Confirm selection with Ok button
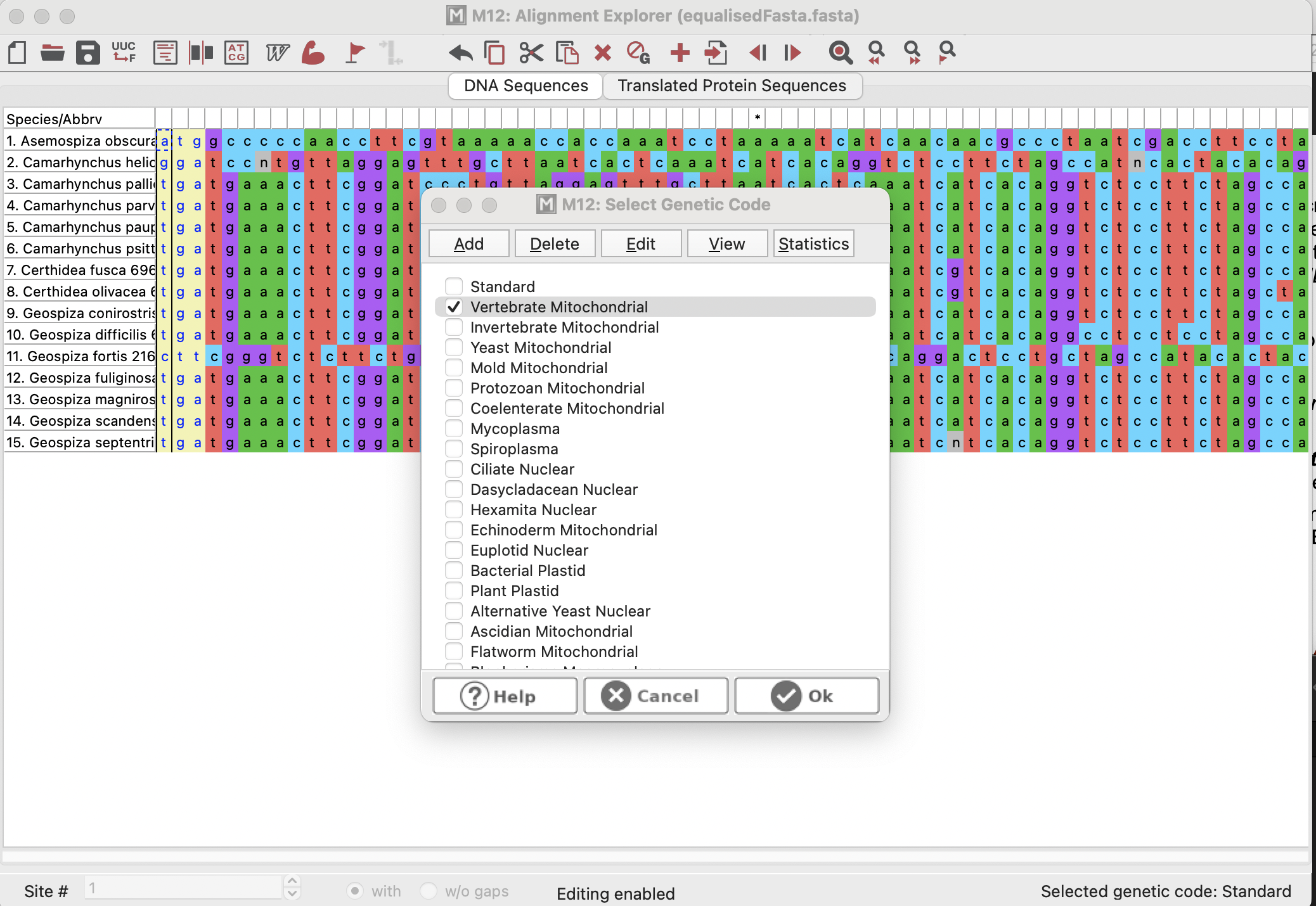Viewport: 1316px width, 906px height. 807,696
